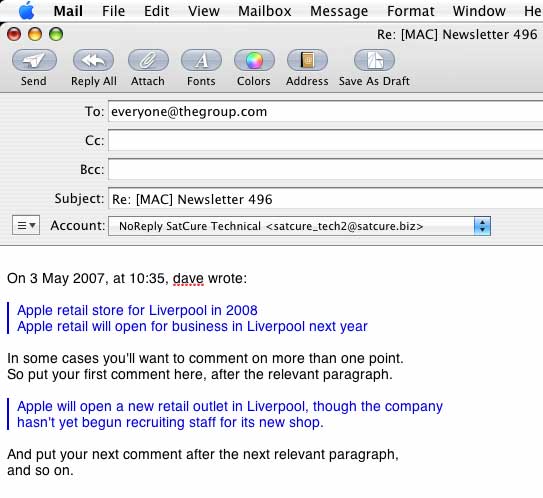
Task: Click the Attach paperclip icon
Action: (x=148, y=60)
